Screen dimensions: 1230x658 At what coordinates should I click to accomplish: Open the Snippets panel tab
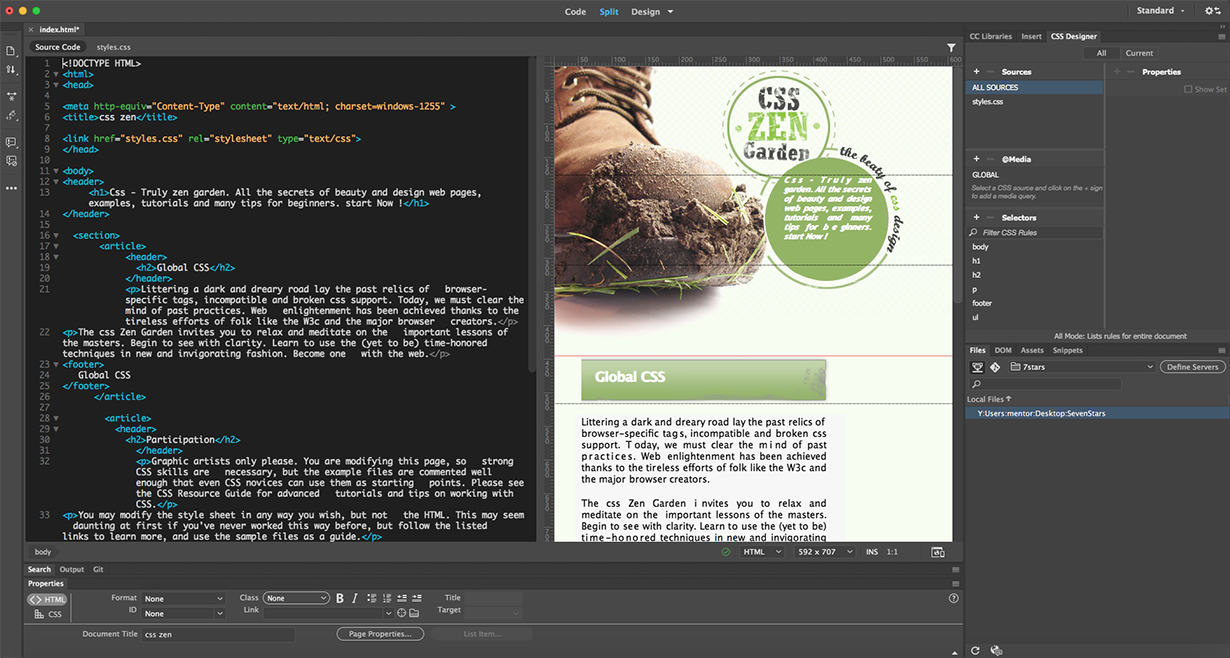point(1067,351)
